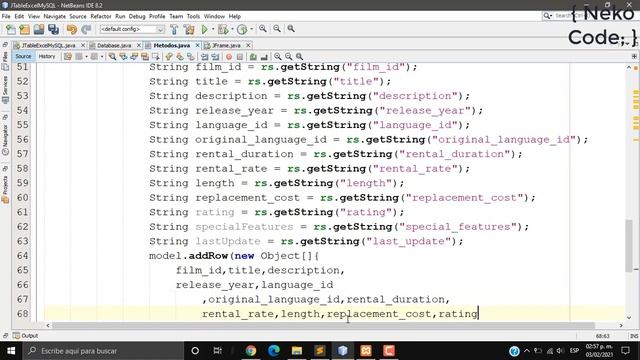The height and width of the screenshot is (360, 640).
Task: Reset zoom with third main toolbar magnifier
Action: pos(291,29)
